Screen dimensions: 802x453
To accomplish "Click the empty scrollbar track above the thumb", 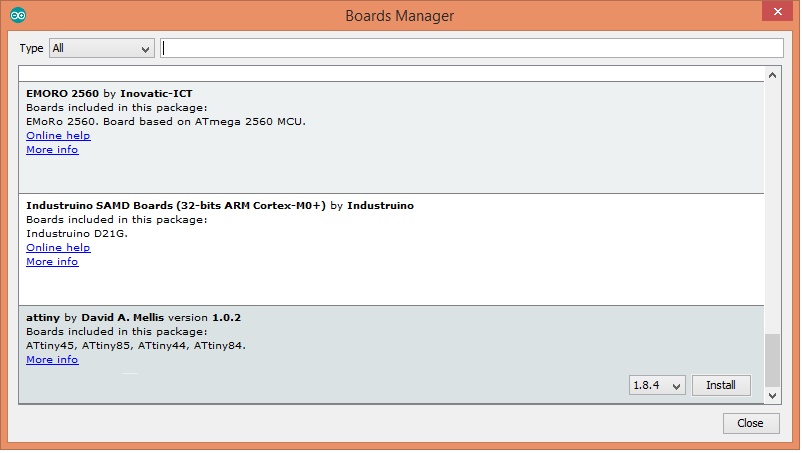I will click(x=772, y=208).
